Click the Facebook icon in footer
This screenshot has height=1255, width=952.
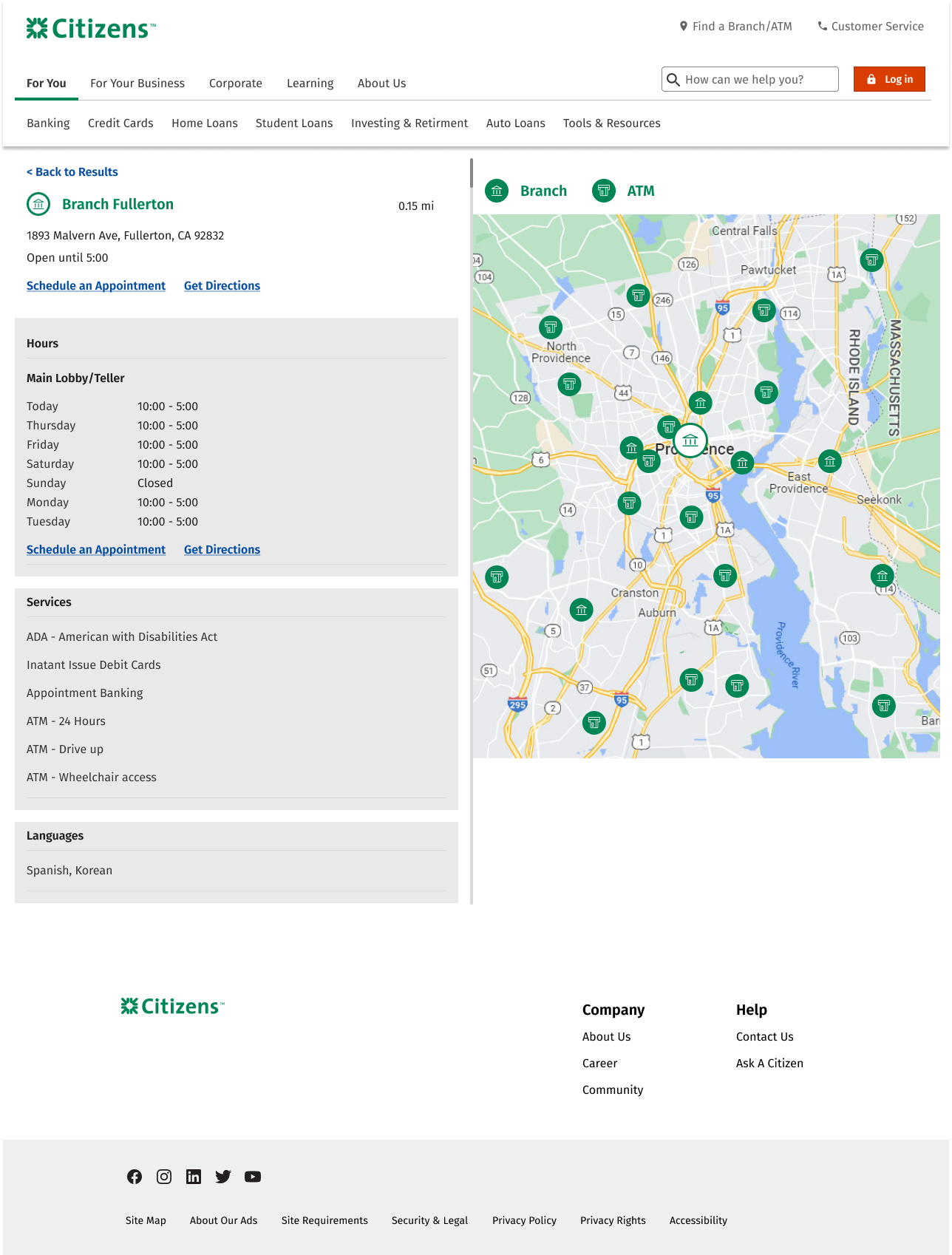point(135,1177)
